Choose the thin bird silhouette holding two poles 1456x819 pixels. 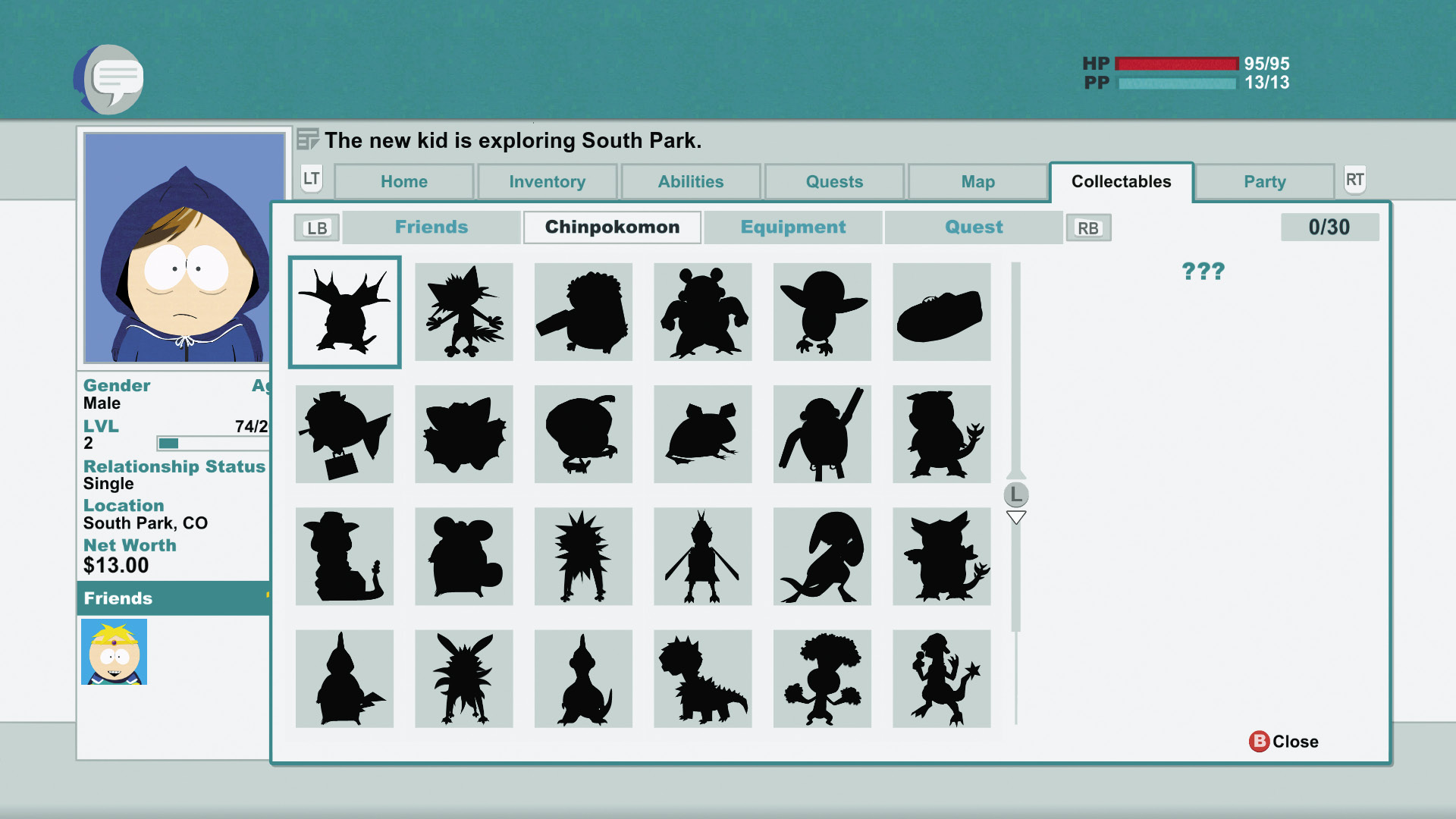[x=703, y=557]
